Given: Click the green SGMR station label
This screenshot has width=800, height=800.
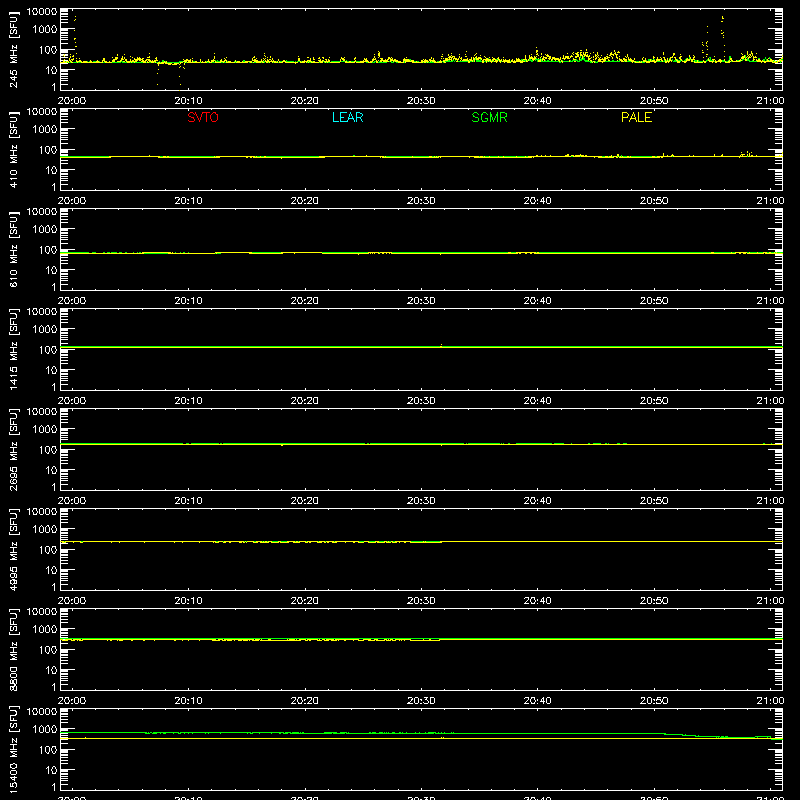Looking at the screenshot, I should point(489,117).
